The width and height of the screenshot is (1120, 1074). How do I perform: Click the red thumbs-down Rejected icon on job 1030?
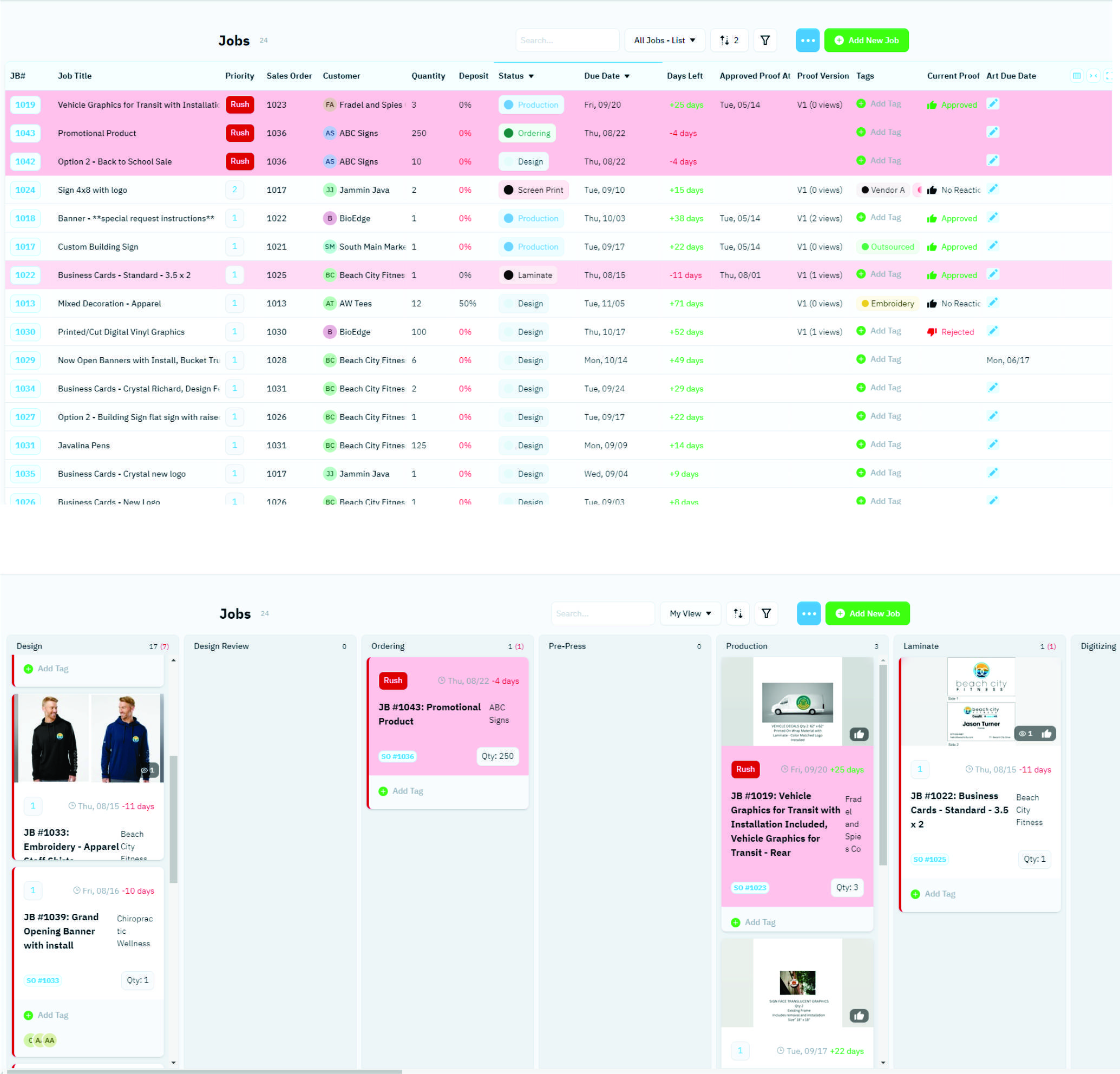pos(932,331)
